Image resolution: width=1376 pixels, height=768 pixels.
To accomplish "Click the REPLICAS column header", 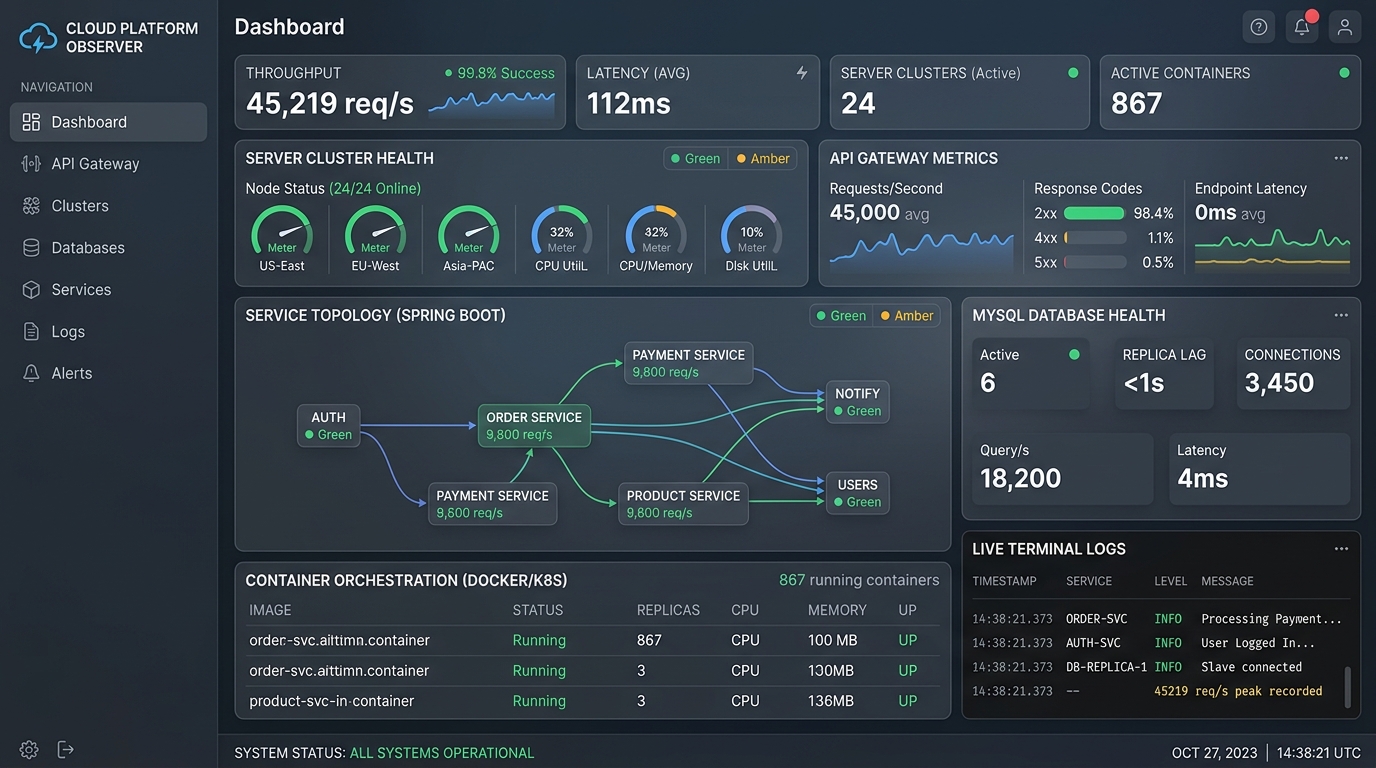I will coord(668,610).
